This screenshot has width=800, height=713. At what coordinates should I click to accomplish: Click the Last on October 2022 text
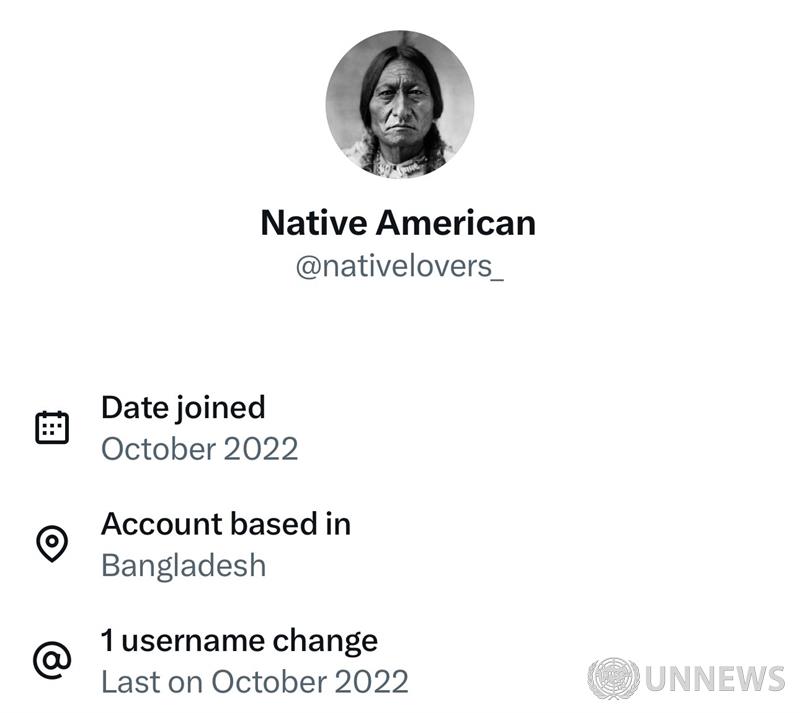point(254,682)
